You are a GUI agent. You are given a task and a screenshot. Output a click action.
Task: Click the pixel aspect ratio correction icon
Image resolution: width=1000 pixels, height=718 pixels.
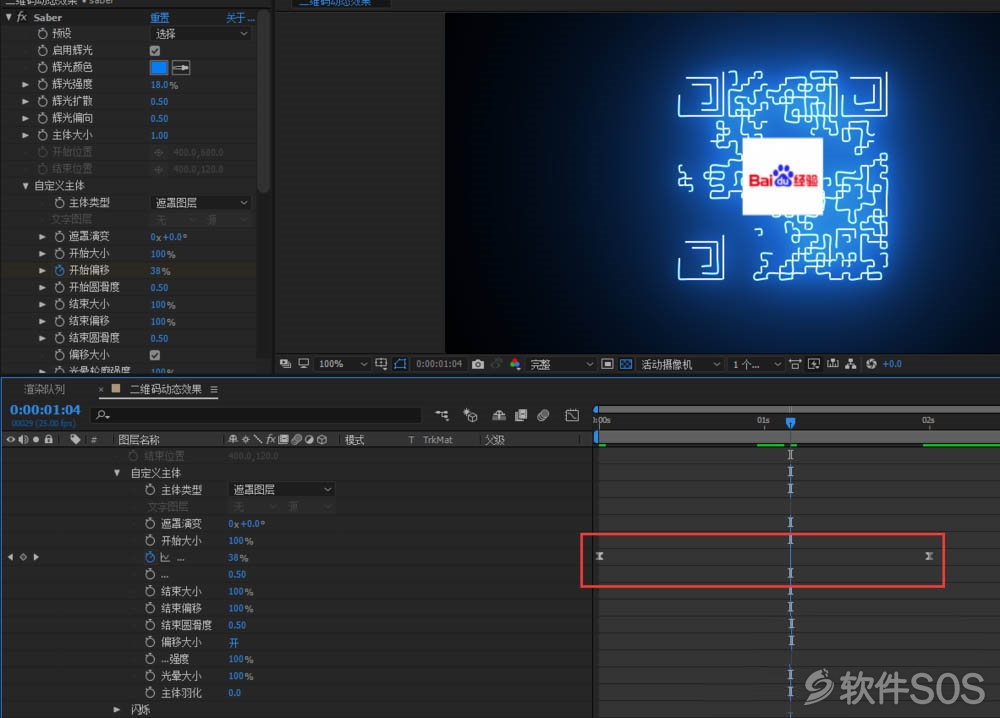click(x=795, y=364)
